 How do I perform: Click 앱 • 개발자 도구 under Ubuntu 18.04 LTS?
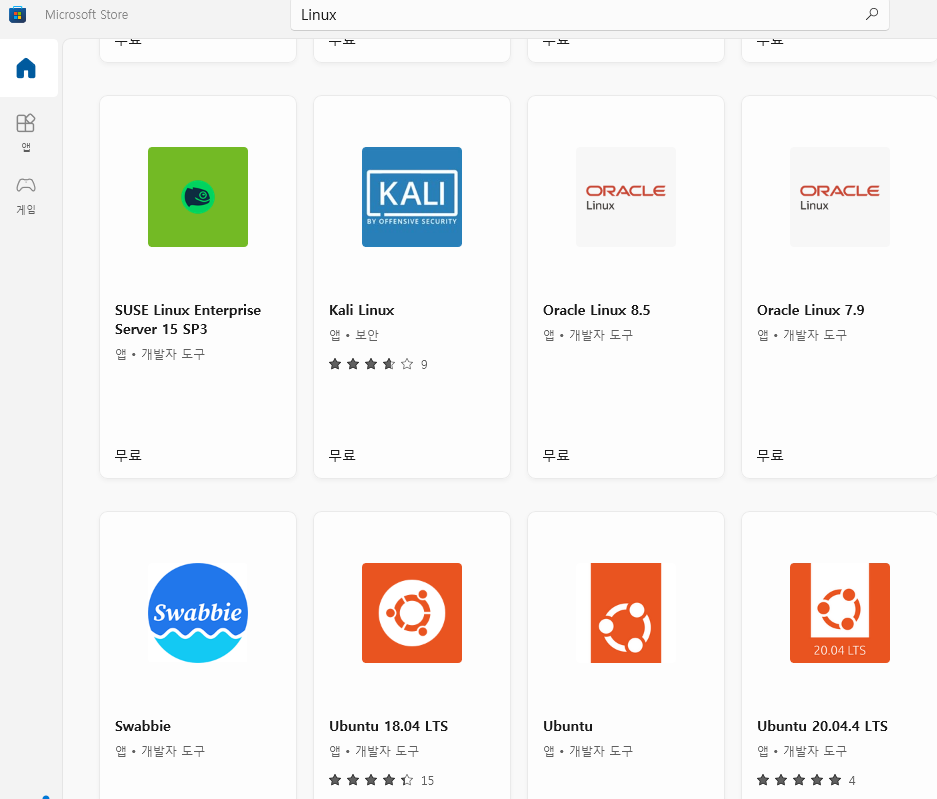(x=374, y=751)
